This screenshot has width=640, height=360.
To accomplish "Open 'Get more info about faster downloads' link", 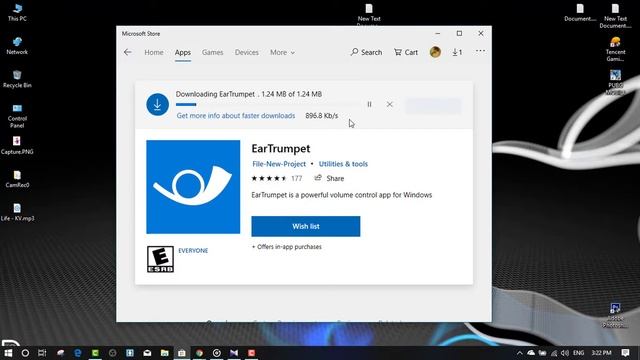I will [x=236, y=116].
